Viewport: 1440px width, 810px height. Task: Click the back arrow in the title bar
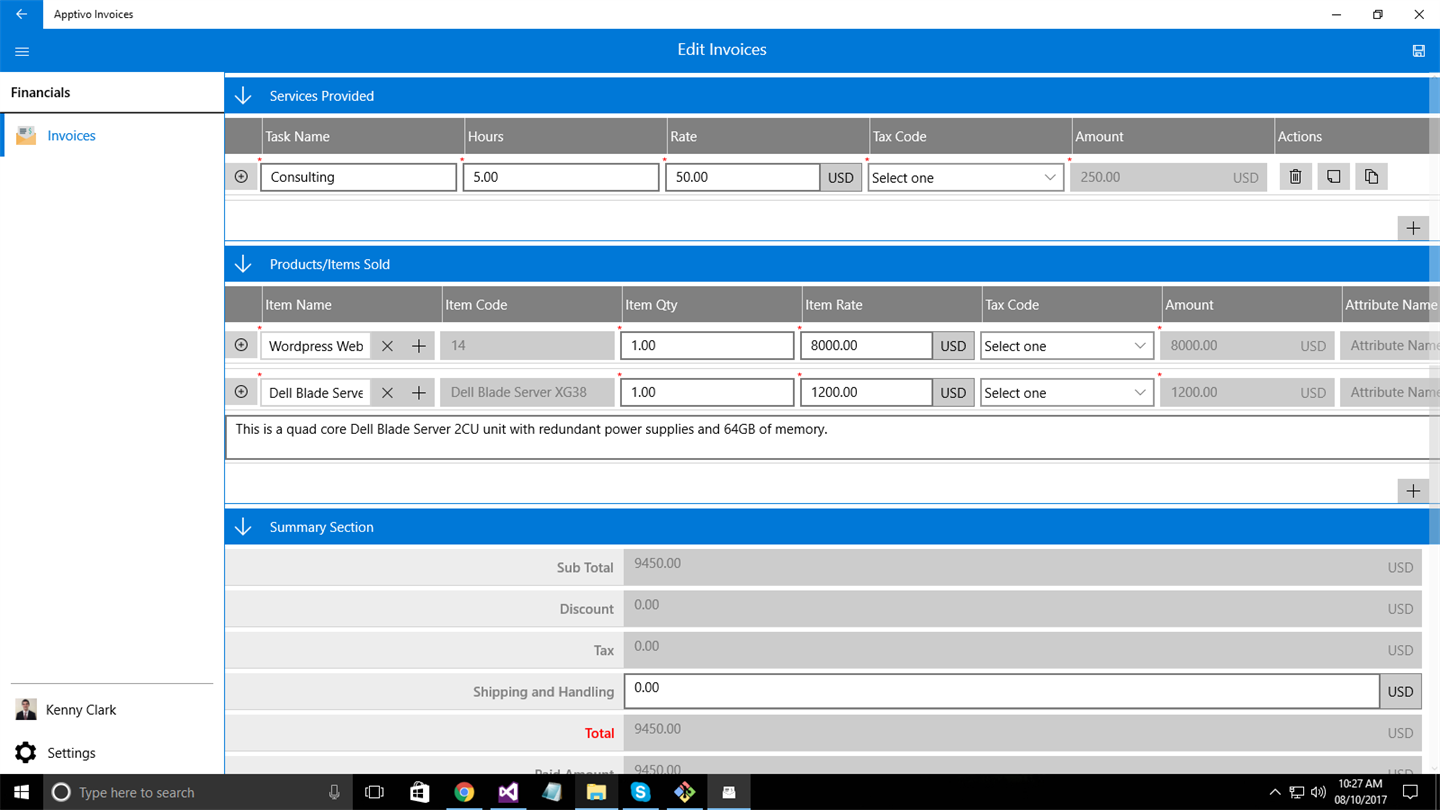click(x=21, y=14)
